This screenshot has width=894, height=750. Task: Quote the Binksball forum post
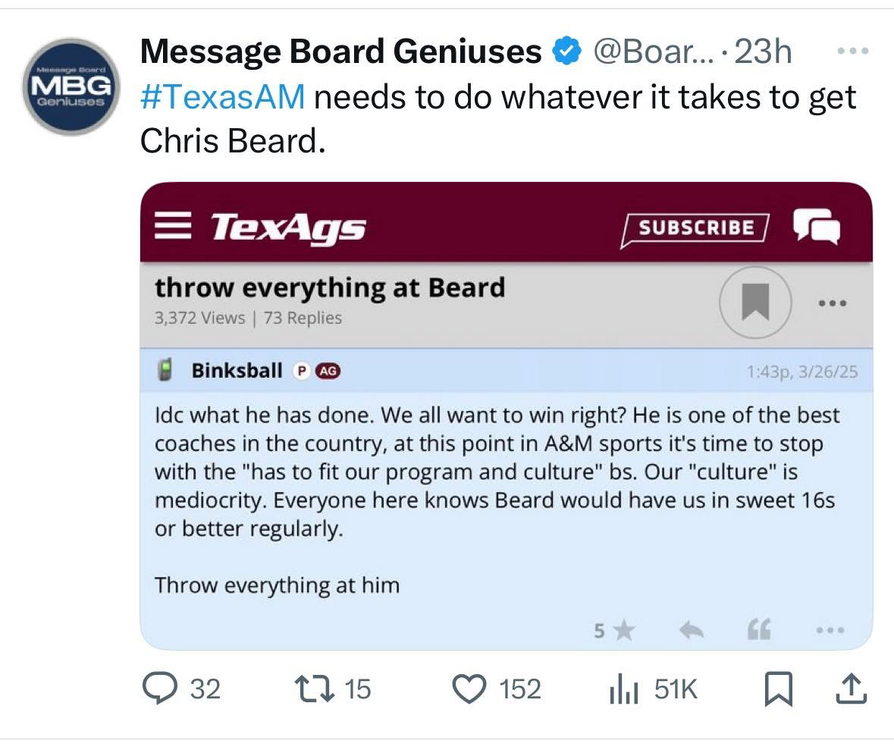click(x=760, y=630)
